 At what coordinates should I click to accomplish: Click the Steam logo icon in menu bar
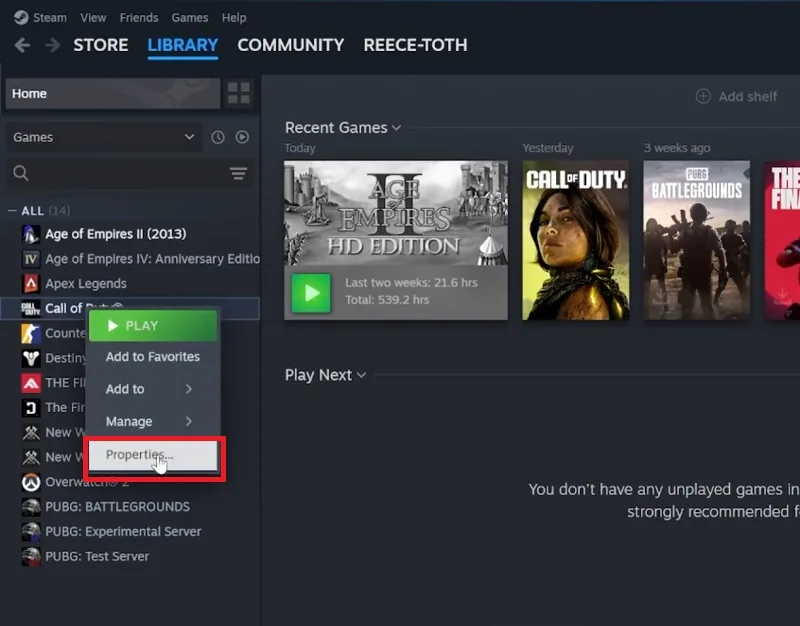pyautogui.click(x=21, y=18)
